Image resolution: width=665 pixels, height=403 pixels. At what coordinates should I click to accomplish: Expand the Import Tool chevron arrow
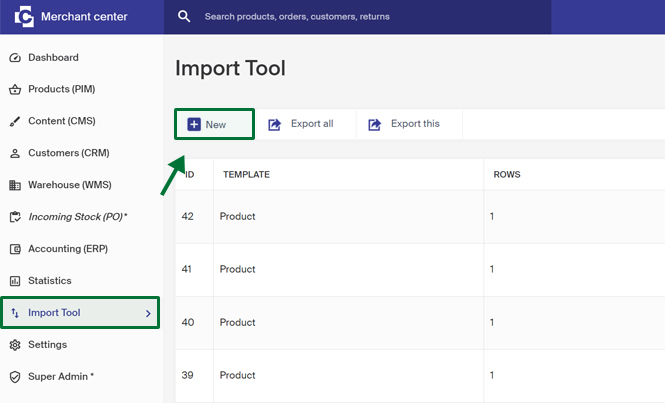148,313
